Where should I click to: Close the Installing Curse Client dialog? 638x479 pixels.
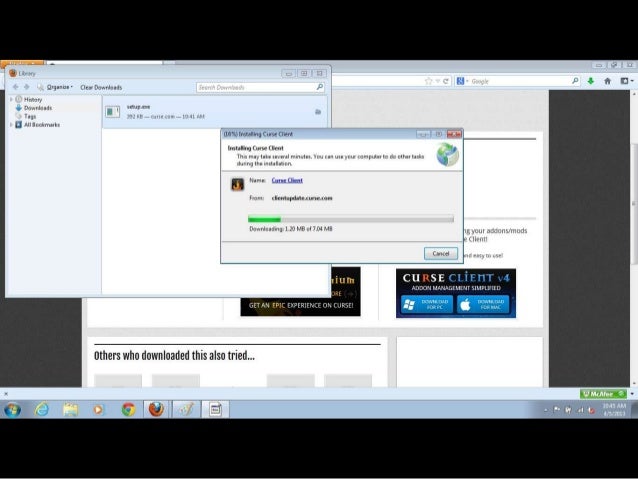click(454, 134)
